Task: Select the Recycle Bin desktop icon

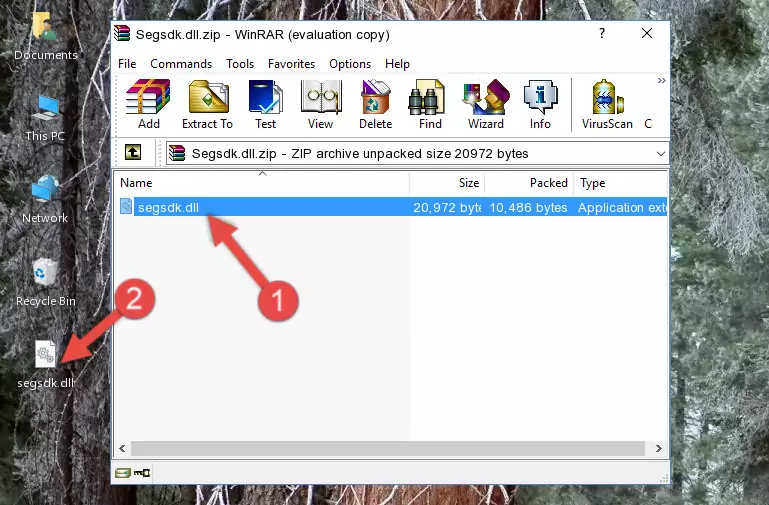Action: 46,282
